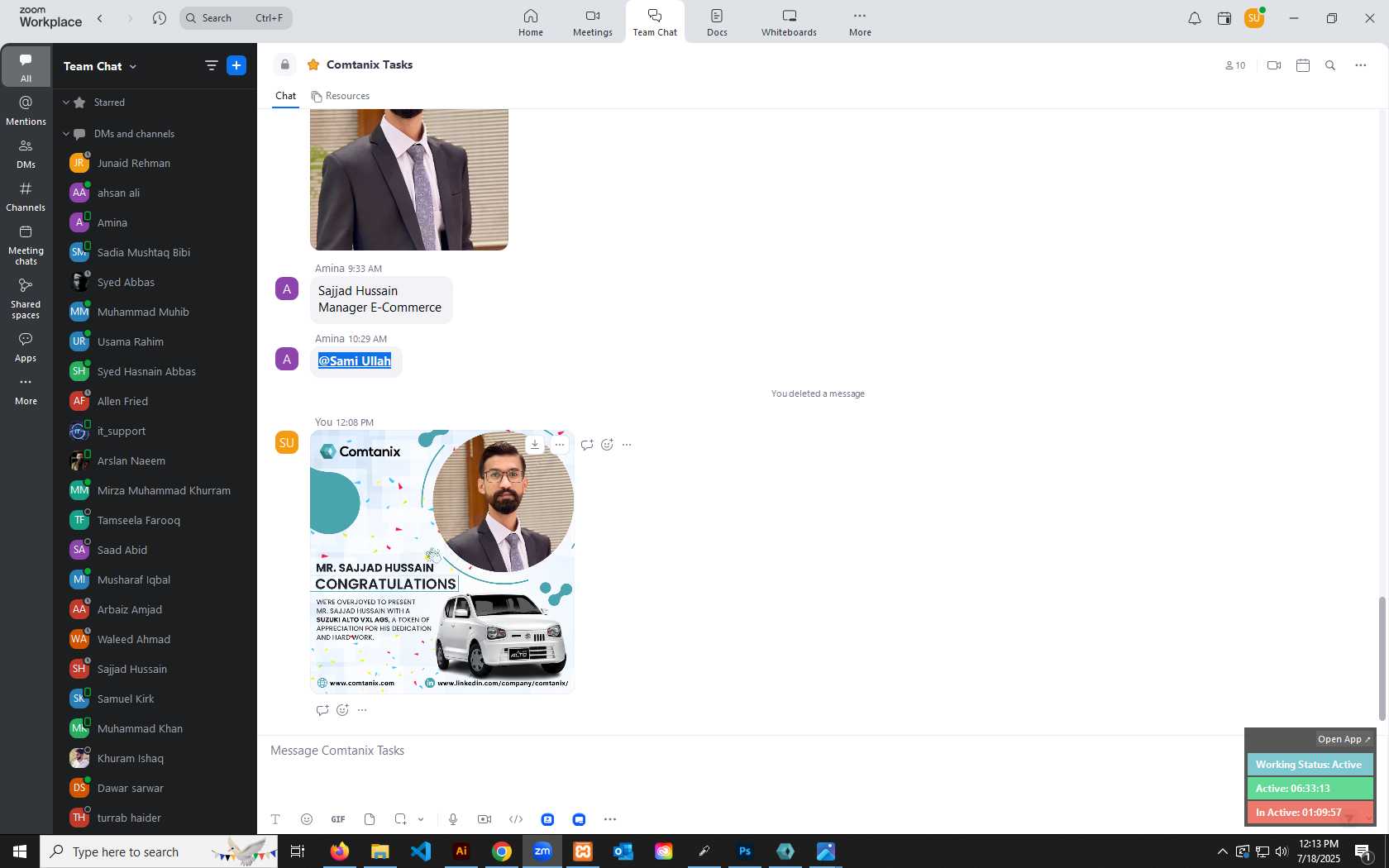Image resolution: width=1389 pixels, height=868 pixels.
Task: Open the Windows Start menu
Action: click(20, 851)
